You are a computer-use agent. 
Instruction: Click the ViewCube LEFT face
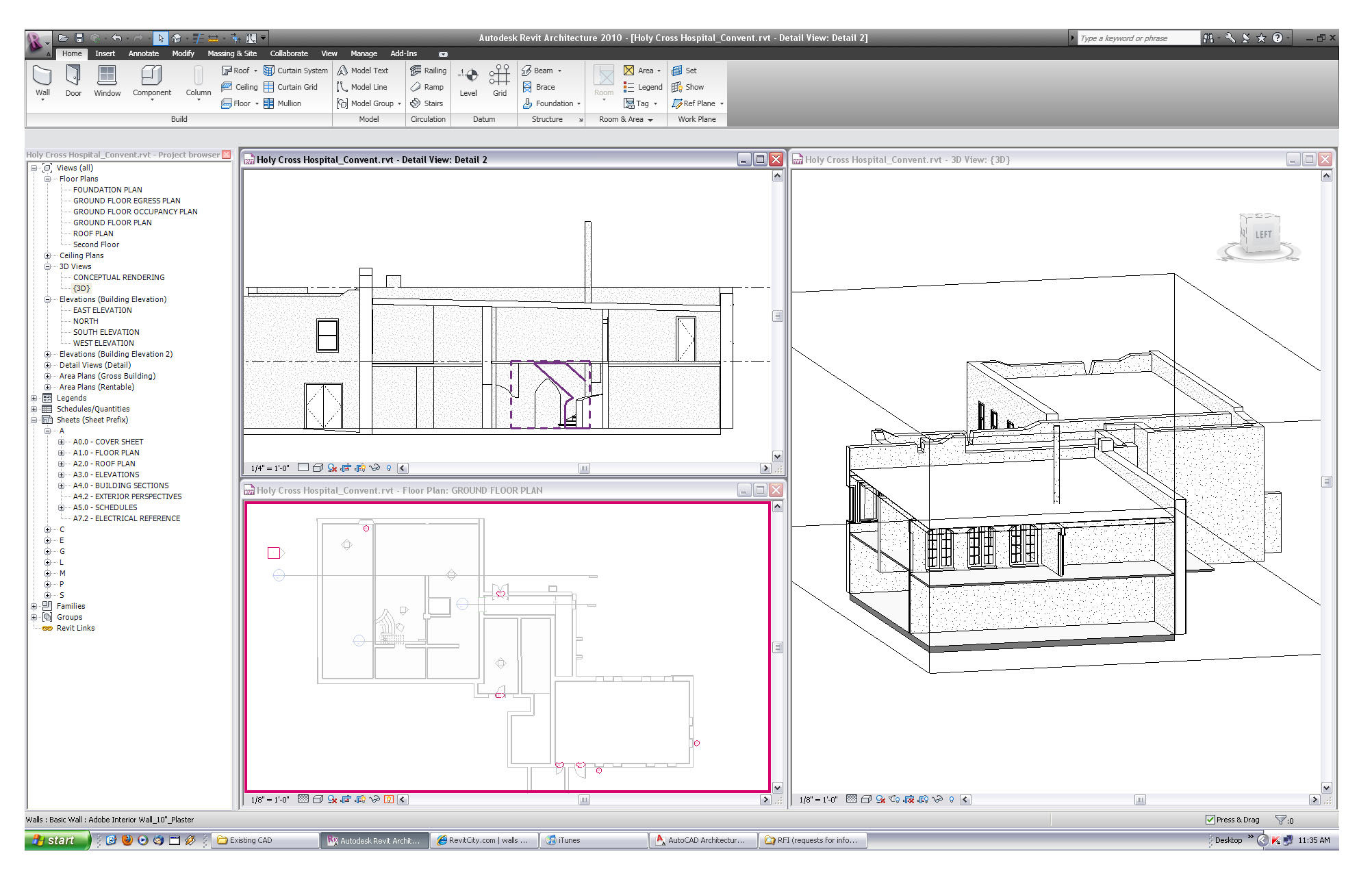[x=1262, y=235]
